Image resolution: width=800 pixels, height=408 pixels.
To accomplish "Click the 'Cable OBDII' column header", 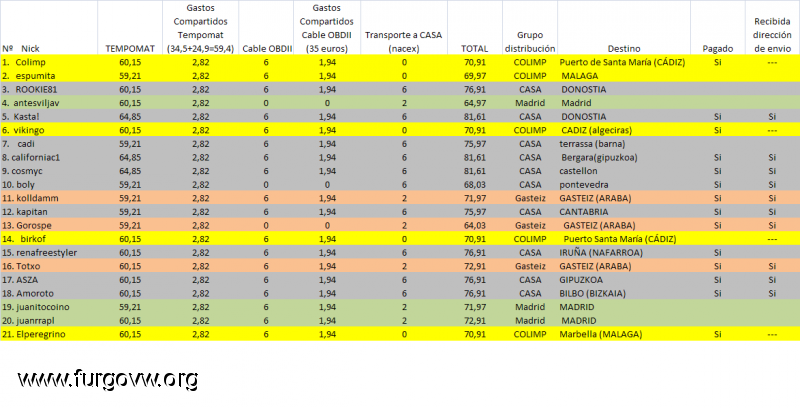I will tap(267, 49).
